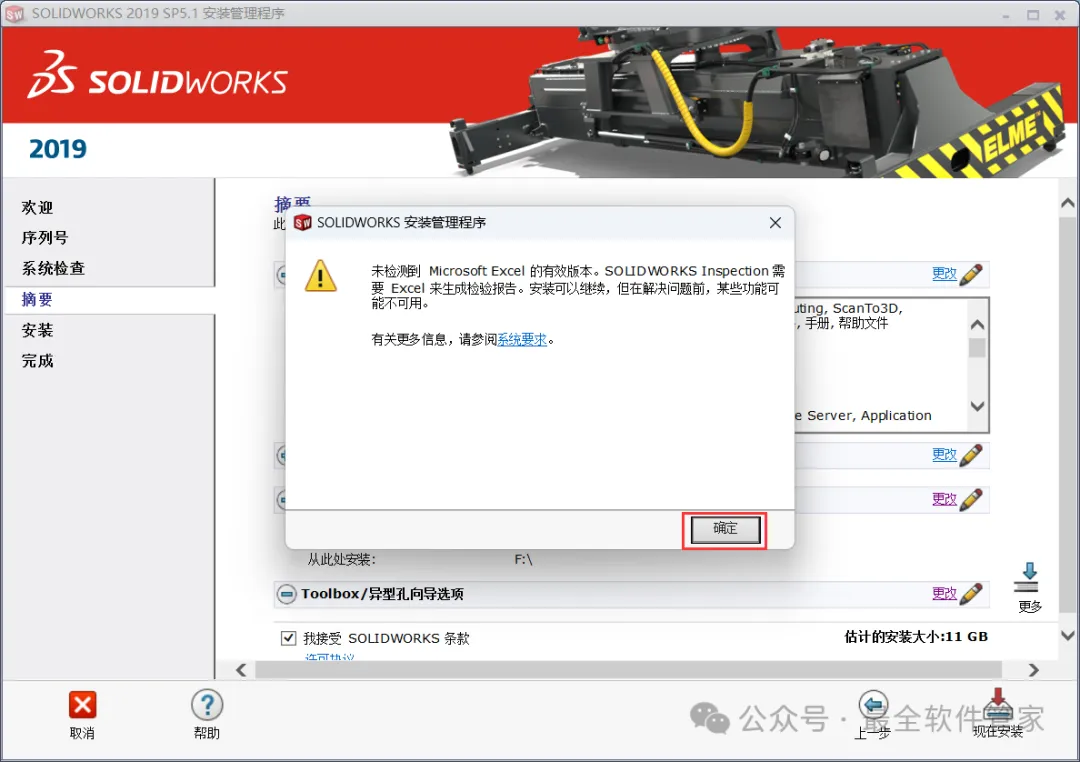The image size is (1080, 762).
Task: Go back with the 上一步 arrow icon
Action: pos(873,705)
